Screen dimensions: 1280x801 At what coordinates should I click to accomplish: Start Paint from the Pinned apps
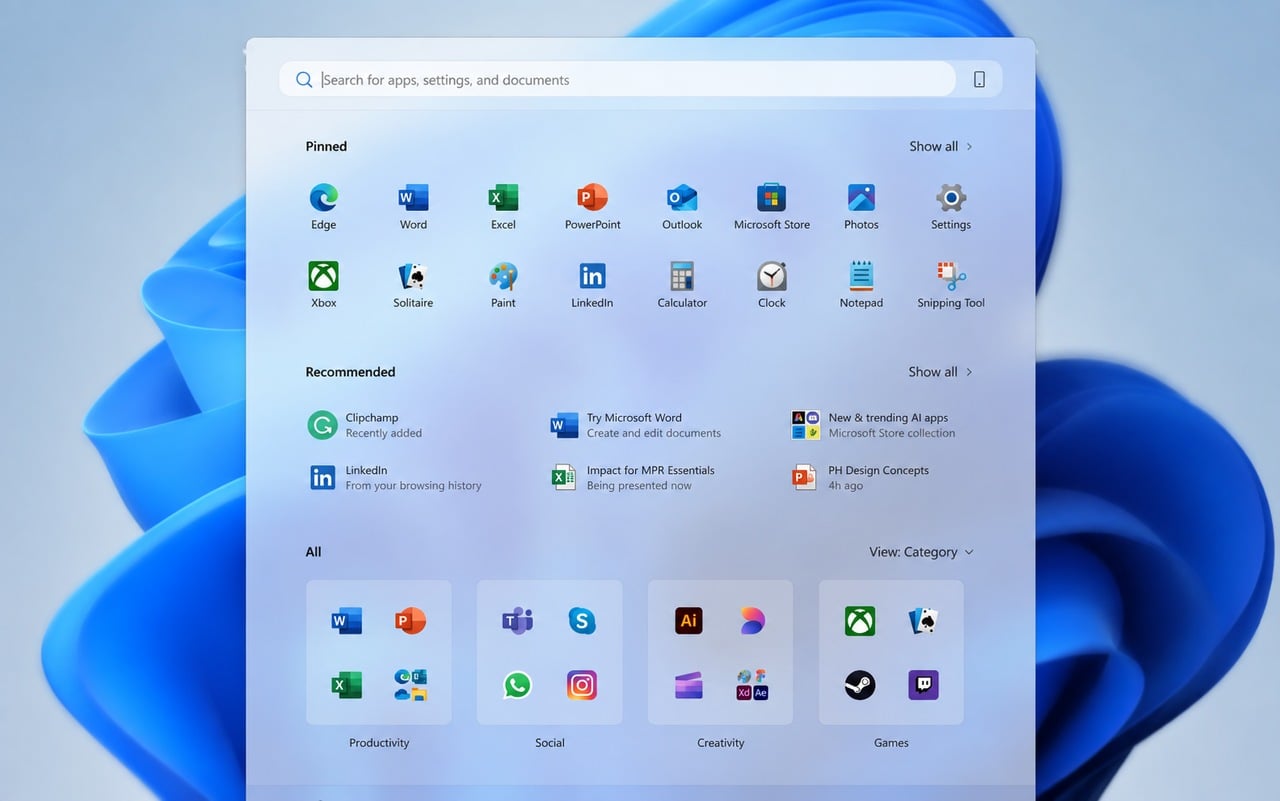[x=503, y=284]
